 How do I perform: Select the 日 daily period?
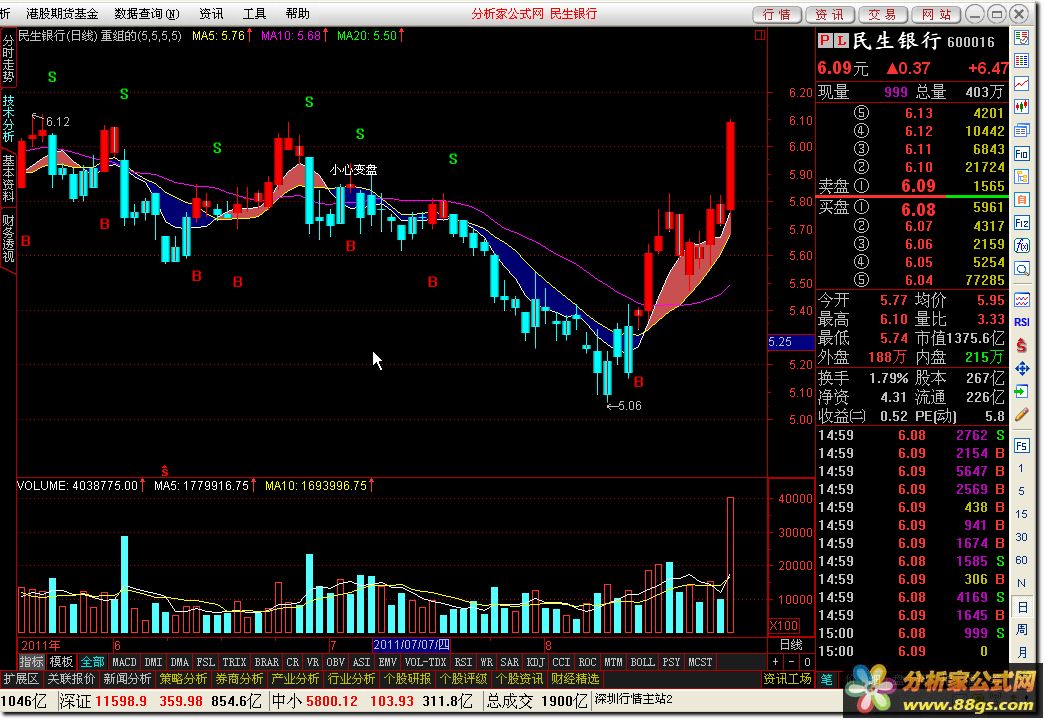click(1022, 607)
